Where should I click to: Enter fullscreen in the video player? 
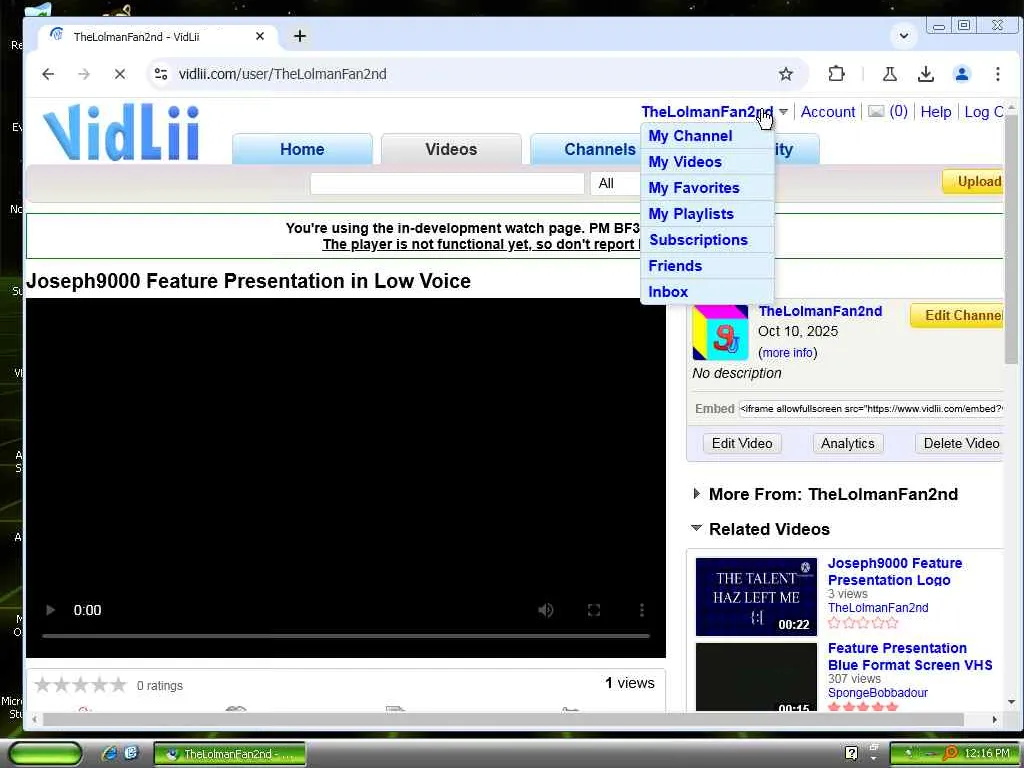tap(594, 610)
